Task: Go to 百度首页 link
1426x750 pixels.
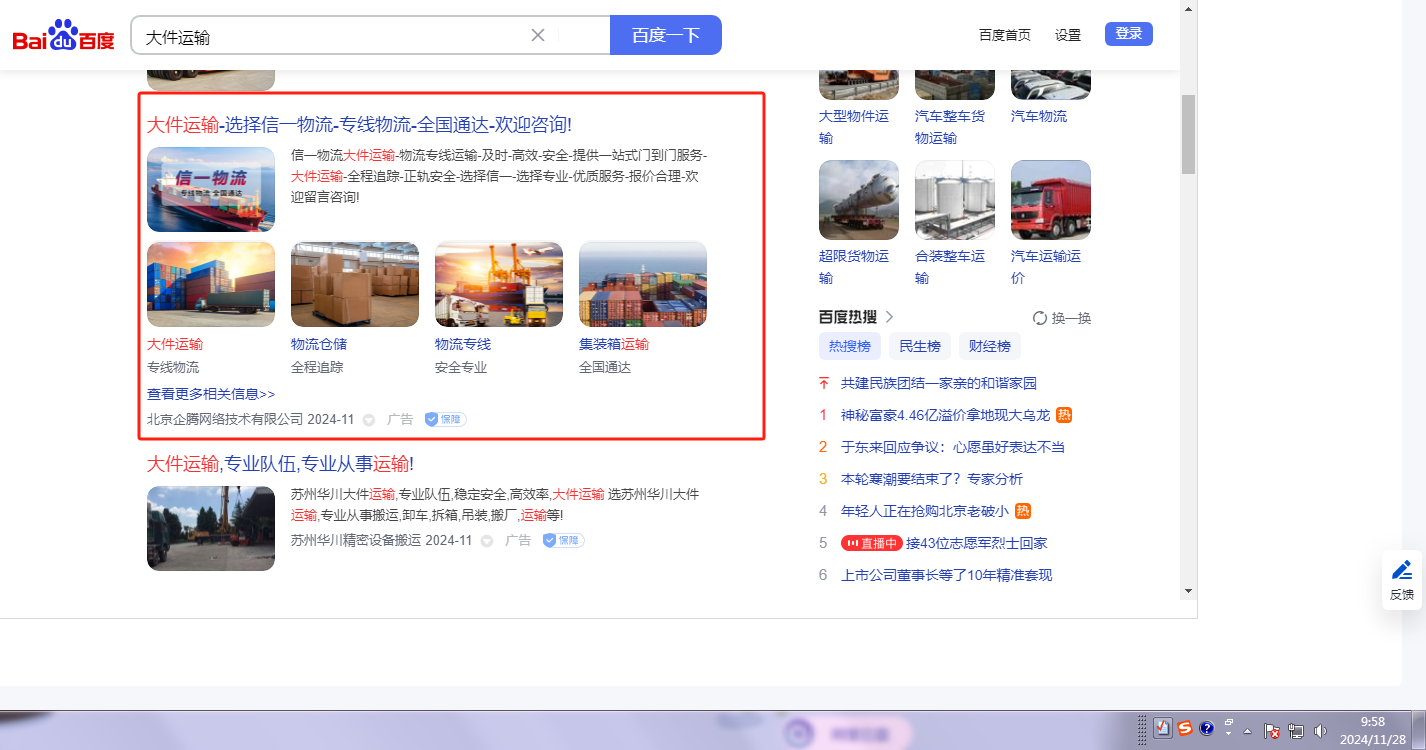Action: click(1005, 35)
